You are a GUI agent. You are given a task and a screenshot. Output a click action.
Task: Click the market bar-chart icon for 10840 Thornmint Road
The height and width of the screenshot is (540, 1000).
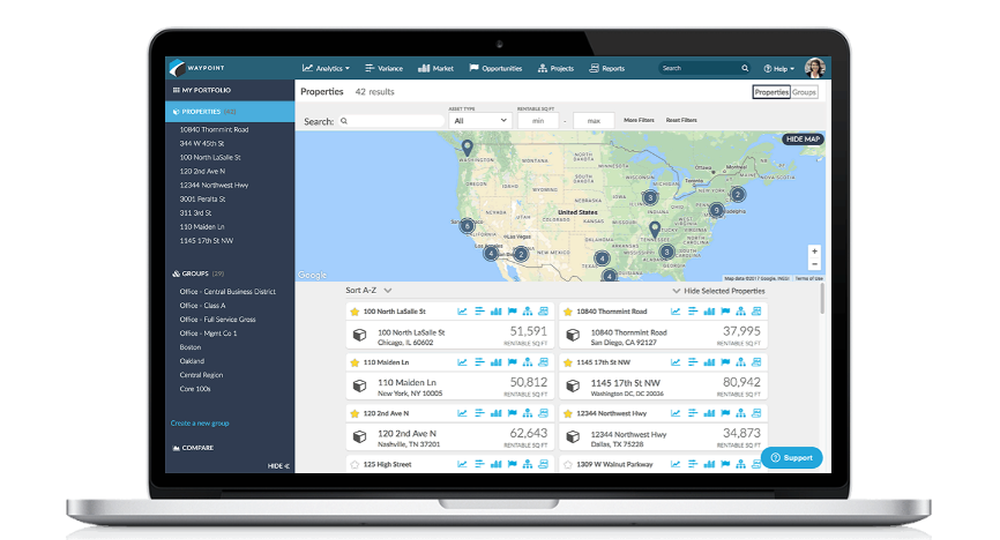[709, 311]
